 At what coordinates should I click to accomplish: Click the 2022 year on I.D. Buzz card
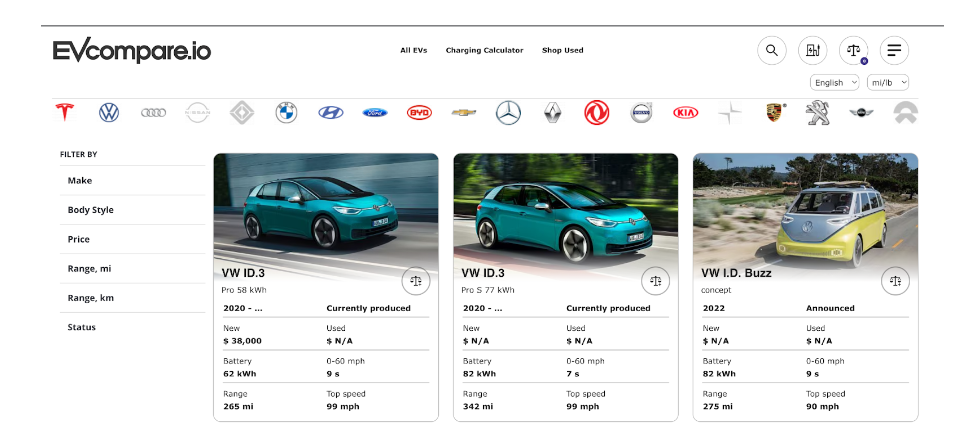click(714, 308)
